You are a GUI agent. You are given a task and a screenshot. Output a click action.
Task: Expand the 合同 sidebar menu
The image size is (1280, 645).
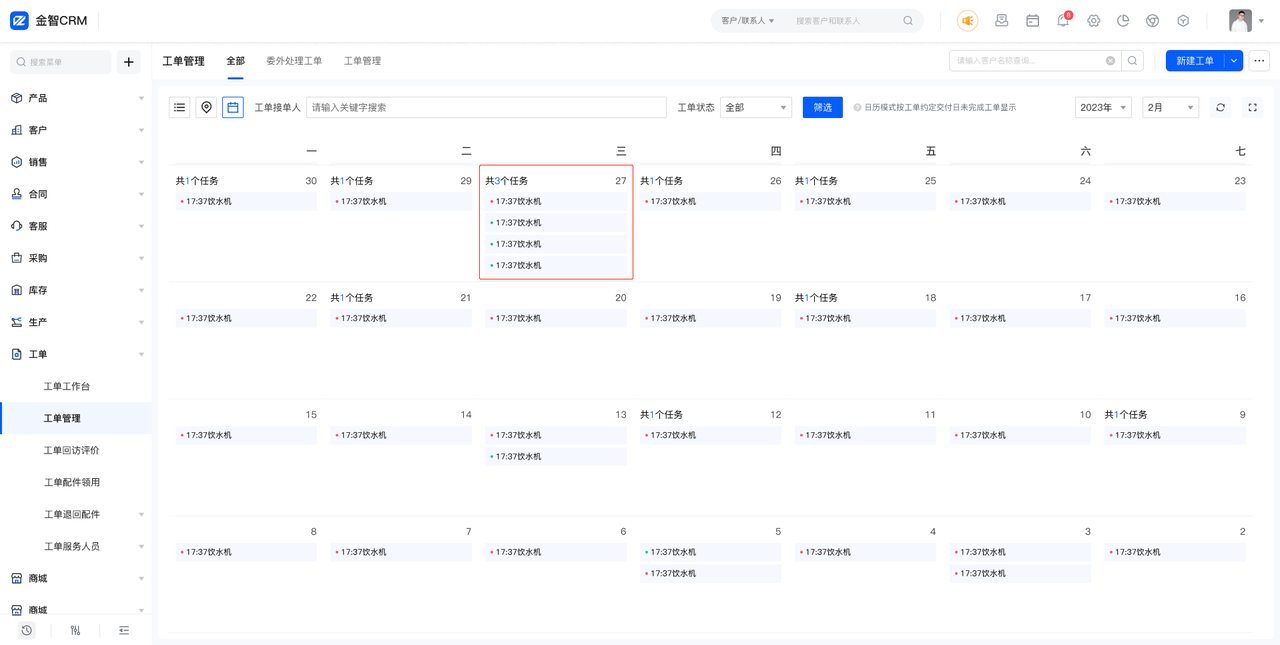[76, 194]
